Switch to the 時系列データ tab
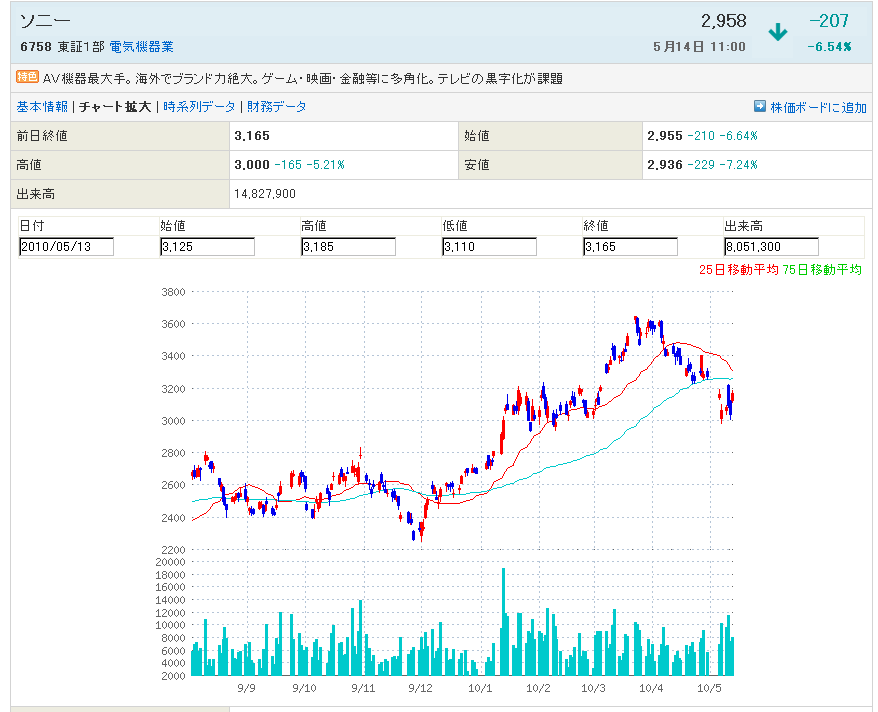The width and height of the screenshot is (878, 712). pos(200,107)
